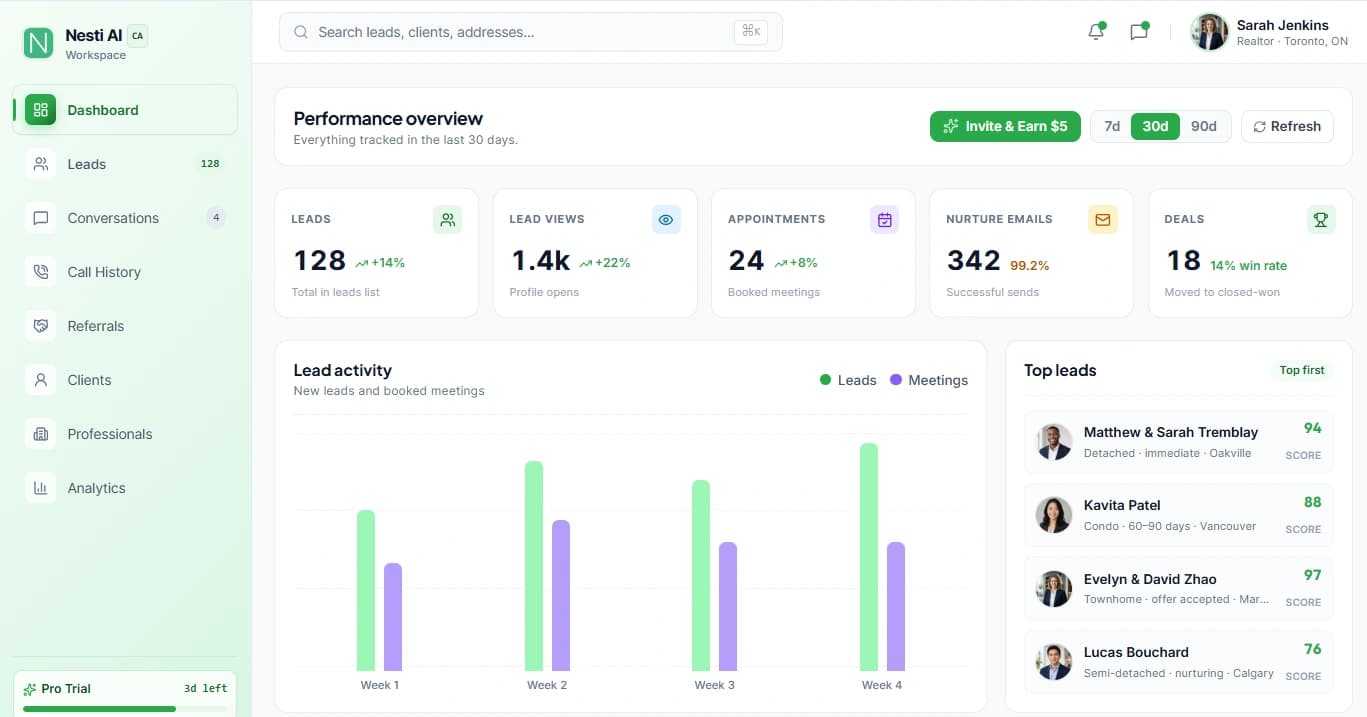The height and width of the screenshot is (717, 1367).
Task: Click the Week 2 purple Meetings bar
Action: pos(561,595)
